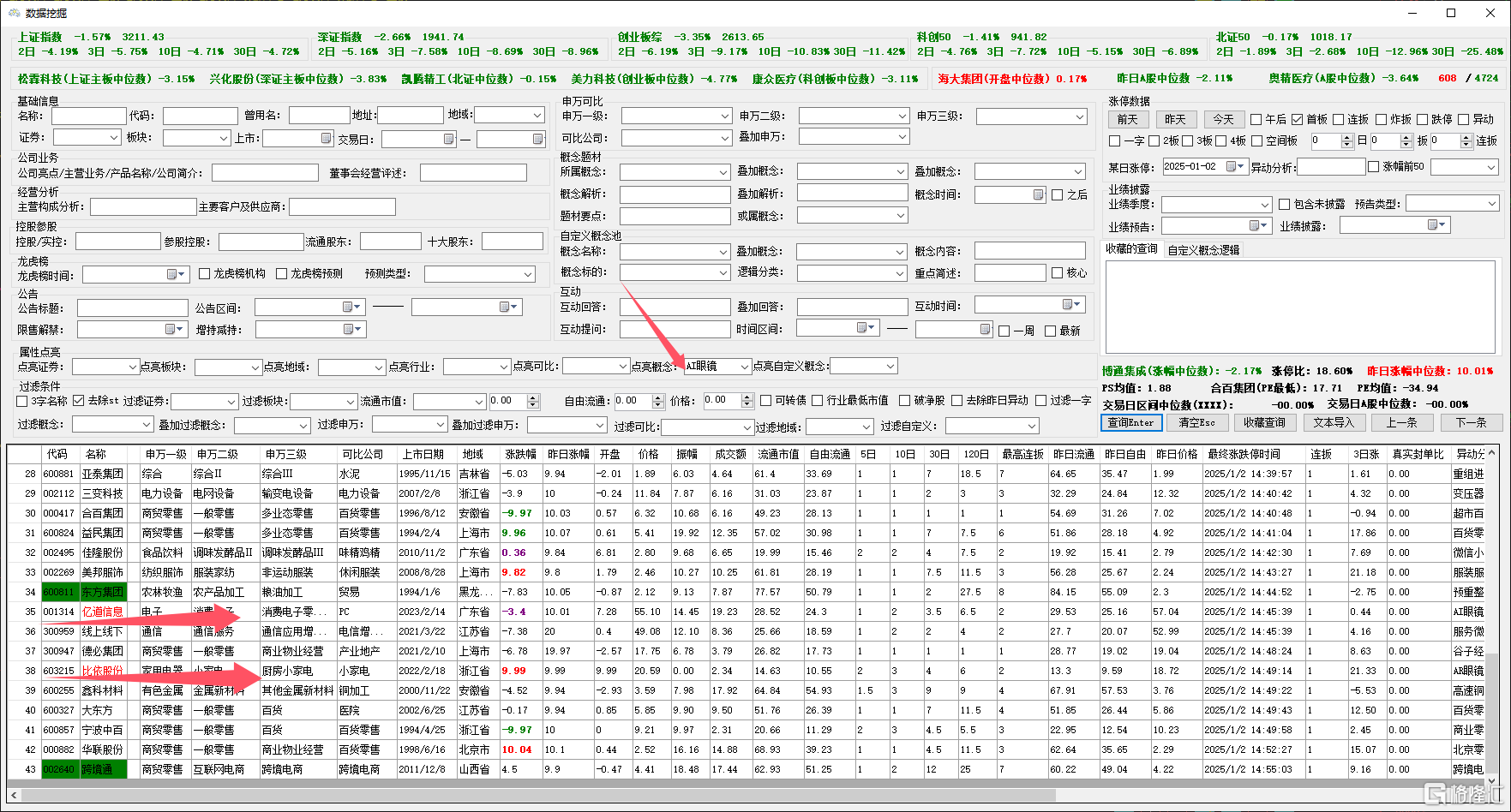
Task: Click the 文本导入 button
Action: pyautogui.click(x=1334, y=422)
